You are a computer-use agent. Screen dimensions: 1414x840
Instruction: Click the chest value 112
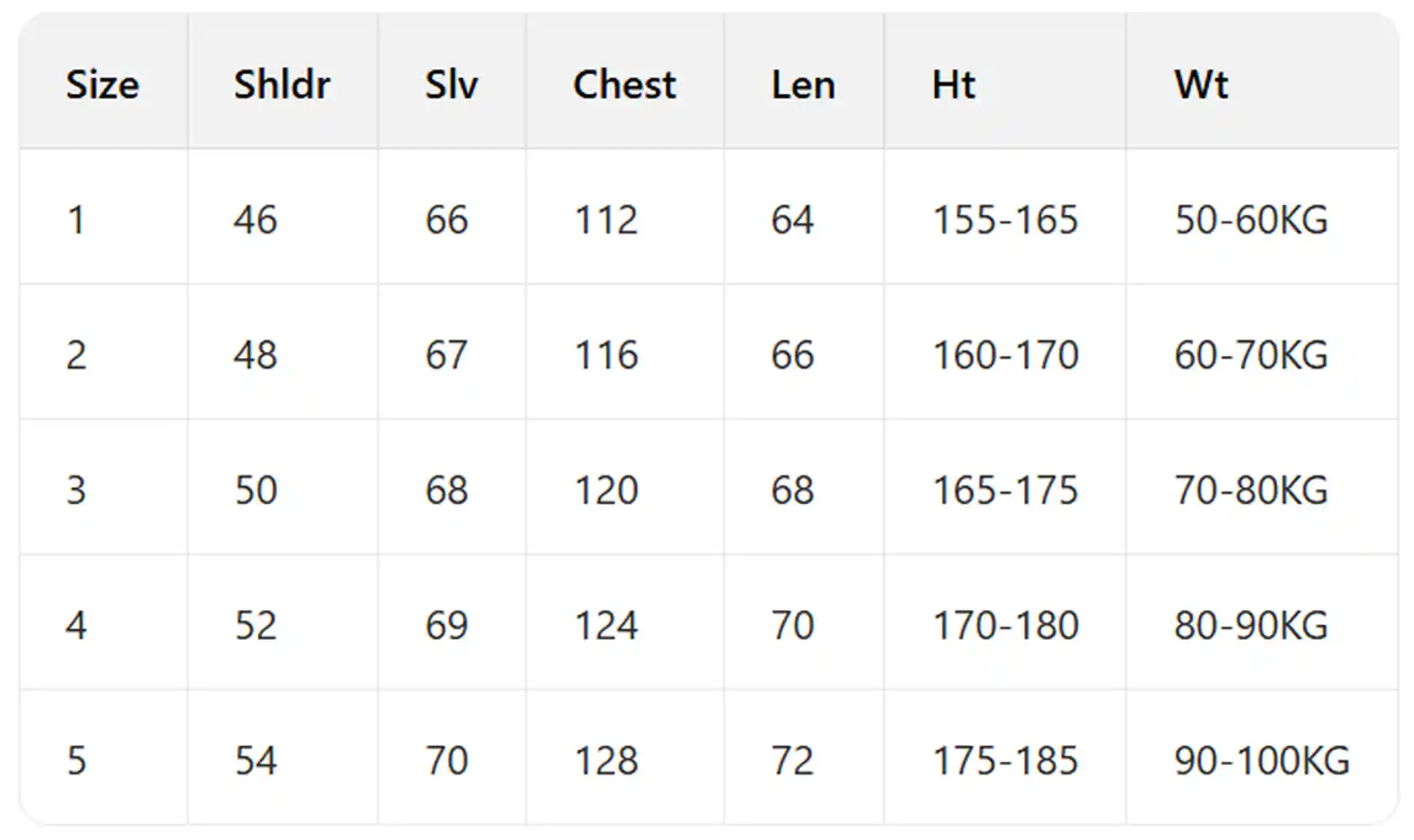coord(606,220)
